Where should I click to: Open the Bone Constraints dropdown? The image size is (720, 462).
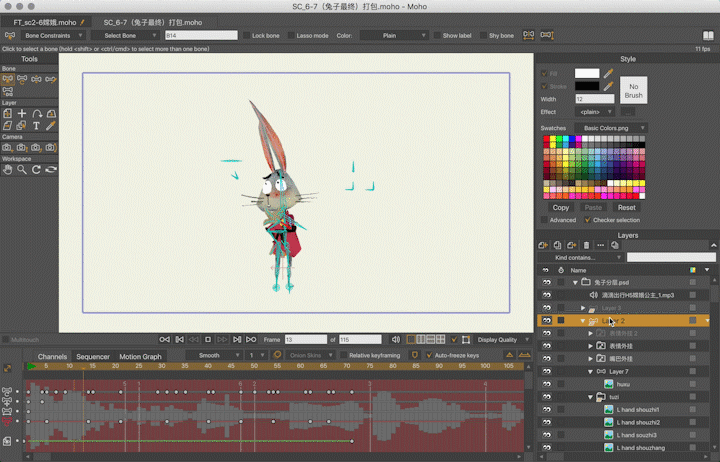[52, 35]
